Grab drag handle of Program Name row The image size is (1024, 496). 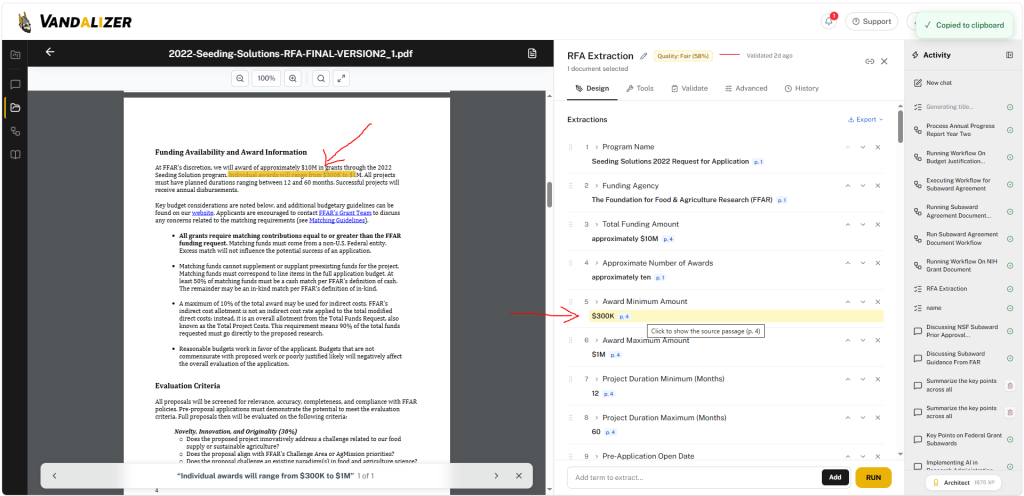(x=571, y=147)
